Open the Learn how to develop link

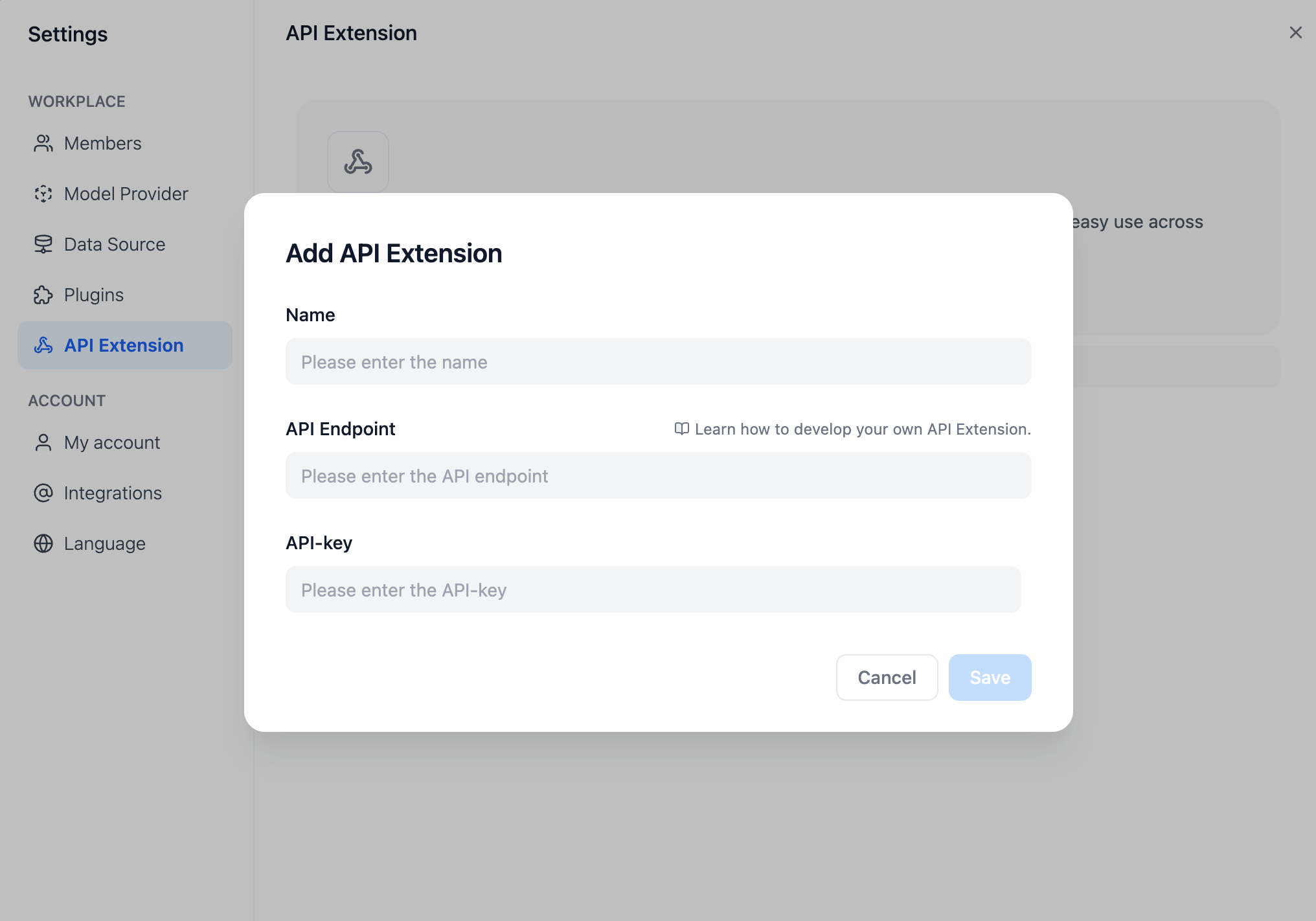click(x=862, y=429)
